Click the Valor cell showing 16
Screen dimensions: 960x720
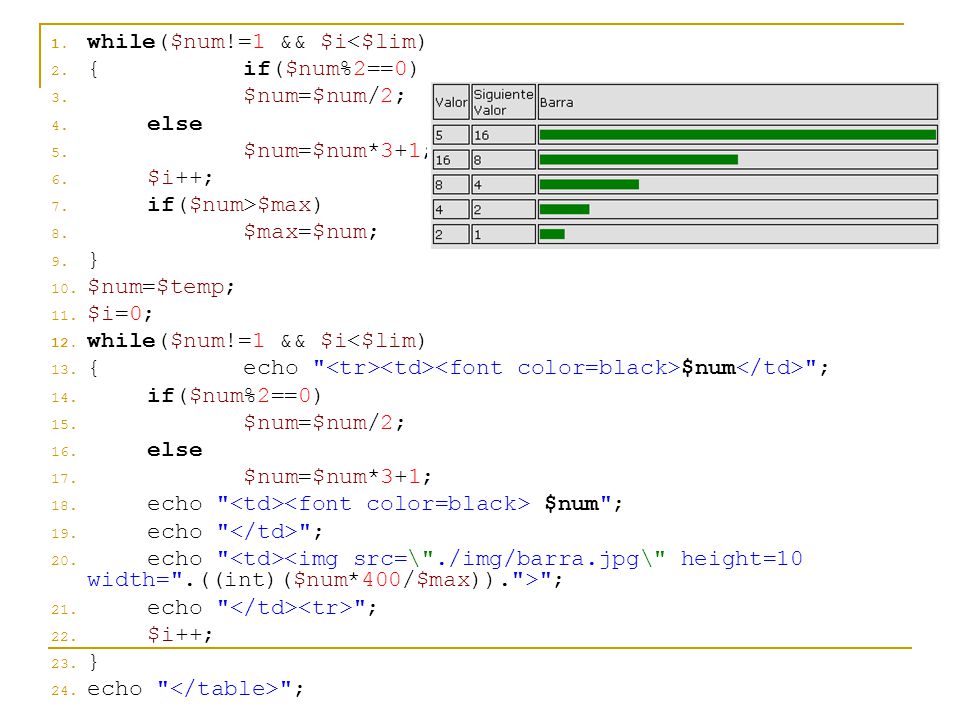coord(451,160)
